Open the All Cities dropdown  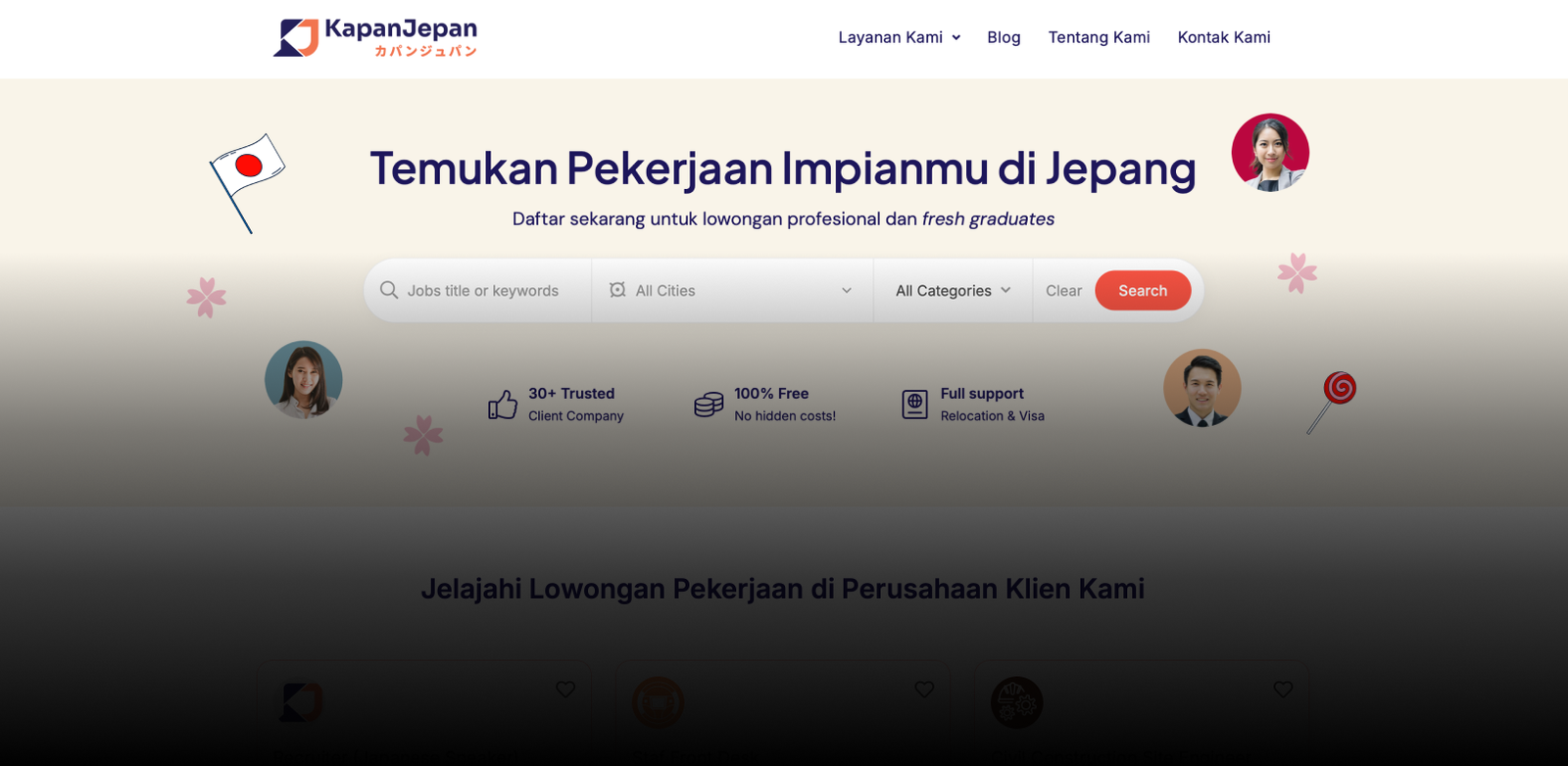point(732,291)
